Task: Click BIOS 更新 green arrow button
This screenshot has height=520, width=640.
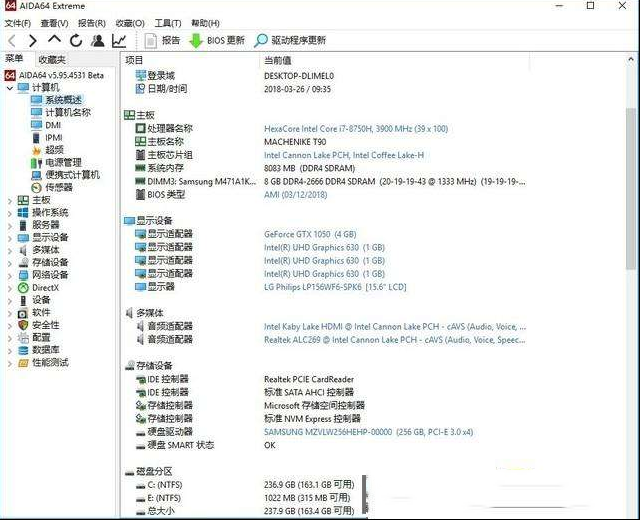Action: click(217, 40)
